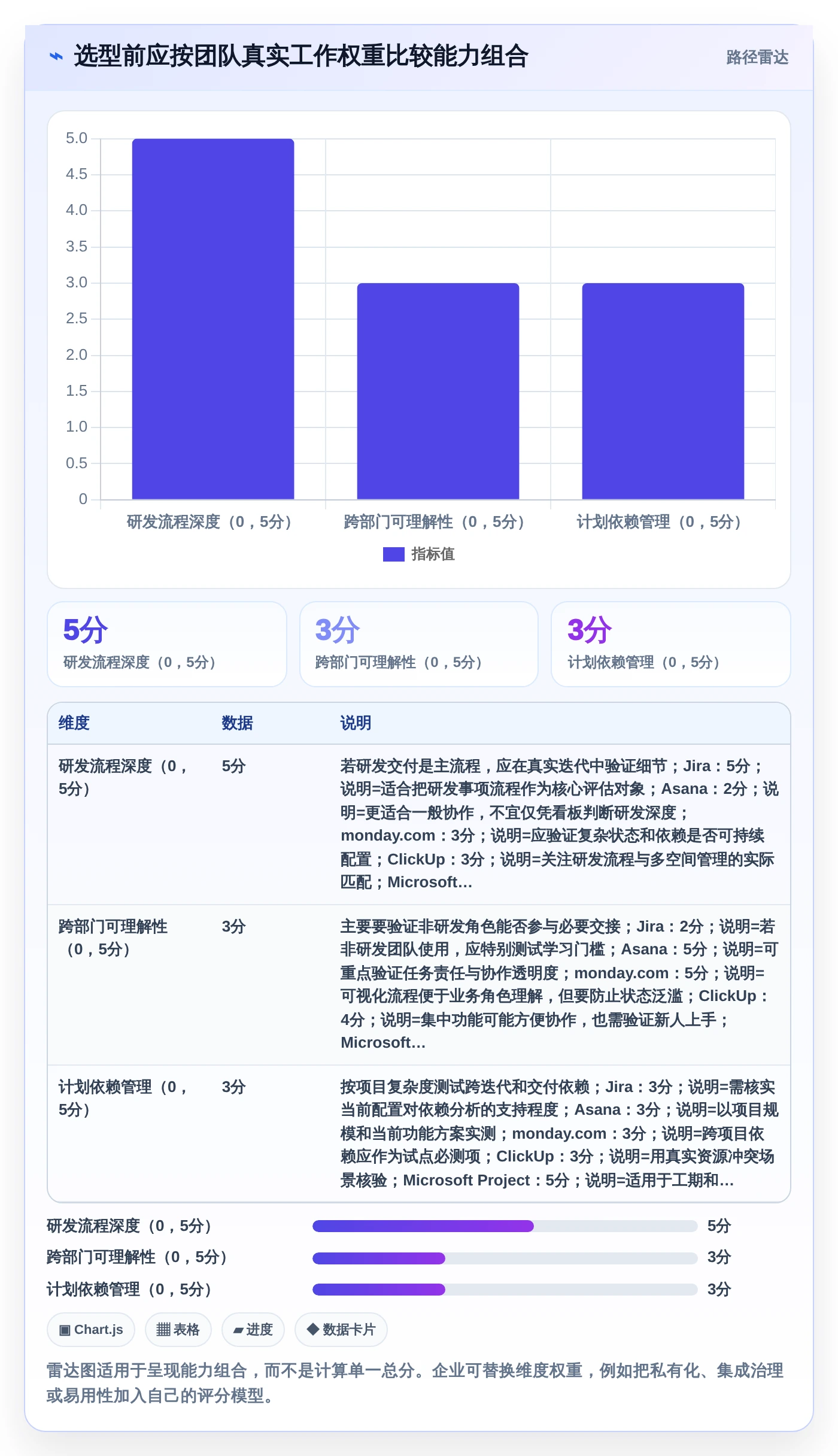Click the 研发流程深度 progress bar
838x1456 pixels.
[505, 1226]
